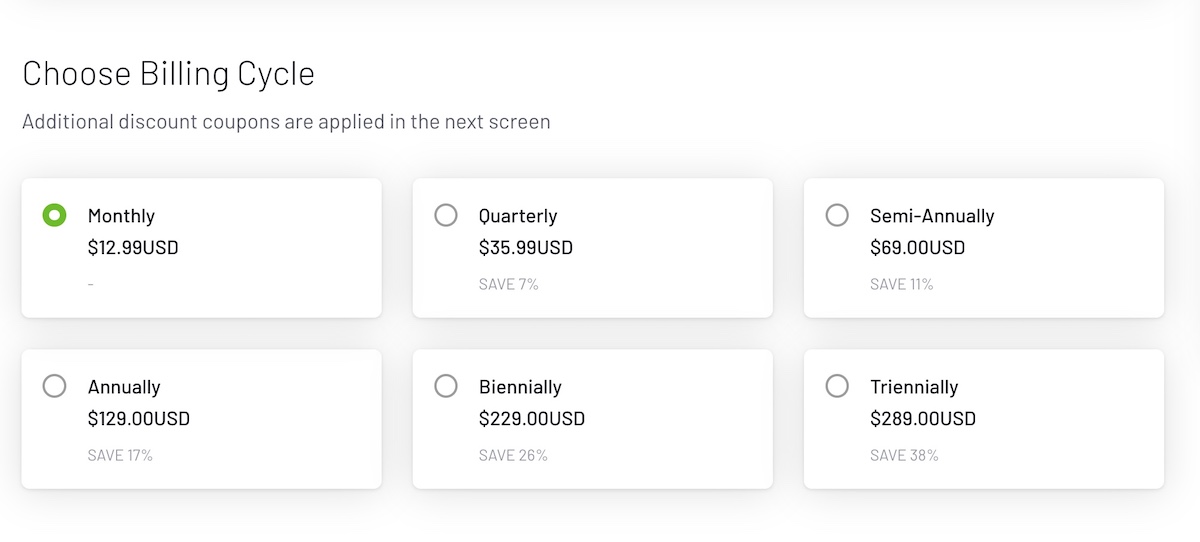Click the $12.99USD price text
The width and height of the screenshot is (1200, 542).
coord(133,247)
